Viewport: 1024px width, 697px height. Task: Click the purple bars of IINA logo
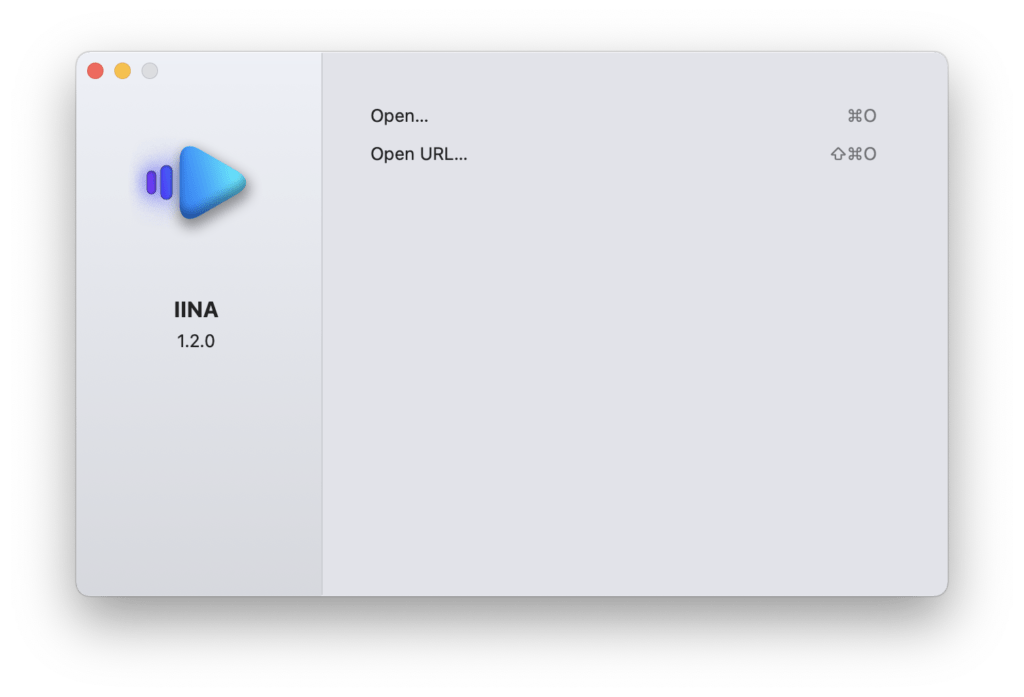coord(159,182)
